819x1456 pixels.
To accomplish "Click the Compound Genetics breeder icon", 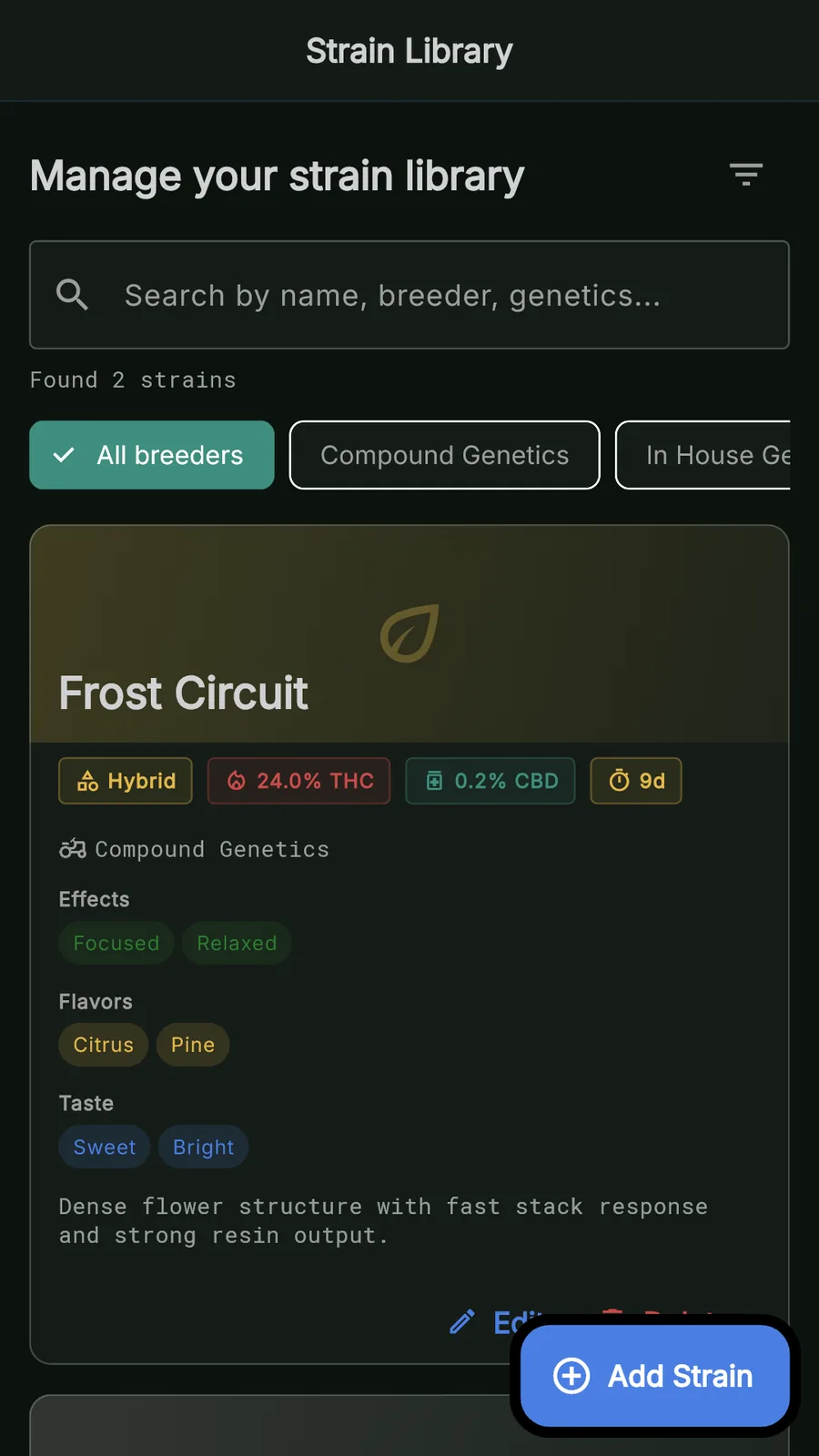I will click(x=73, y=849).
